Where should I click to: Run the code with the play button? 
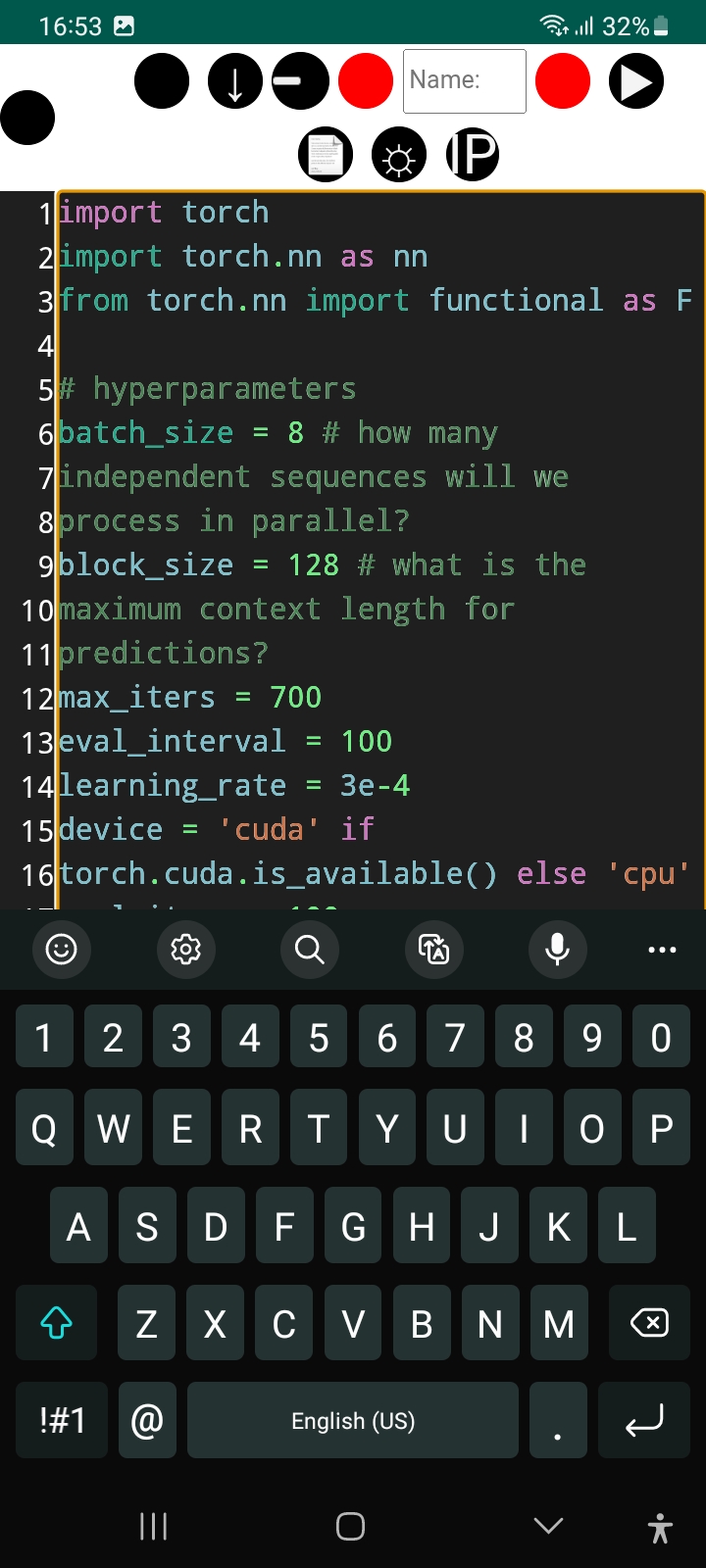[636, 81]
